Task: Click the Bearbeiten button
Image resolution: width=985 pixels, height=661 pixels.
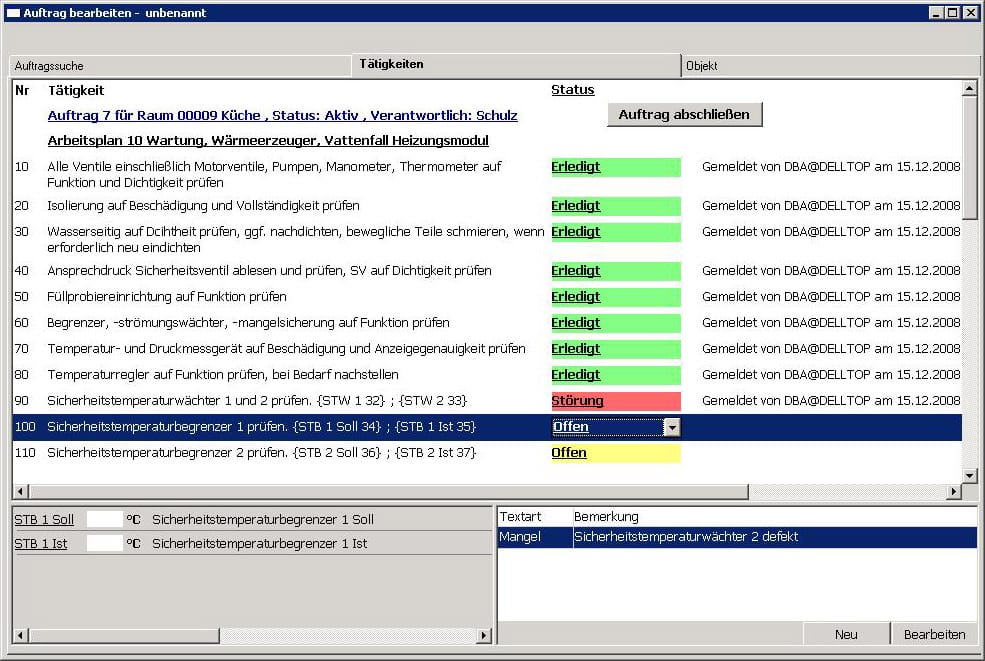Action: point(935,635)
